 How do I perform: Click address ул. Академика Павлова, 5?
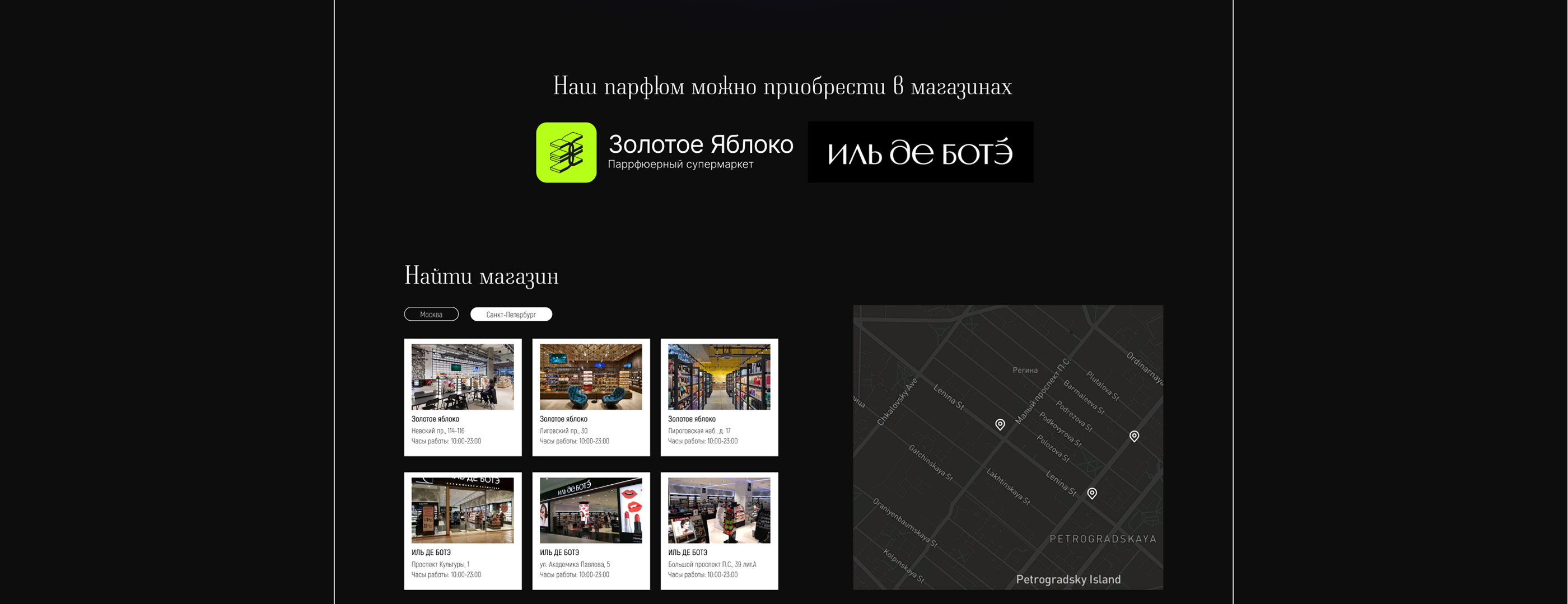point(575,564)
